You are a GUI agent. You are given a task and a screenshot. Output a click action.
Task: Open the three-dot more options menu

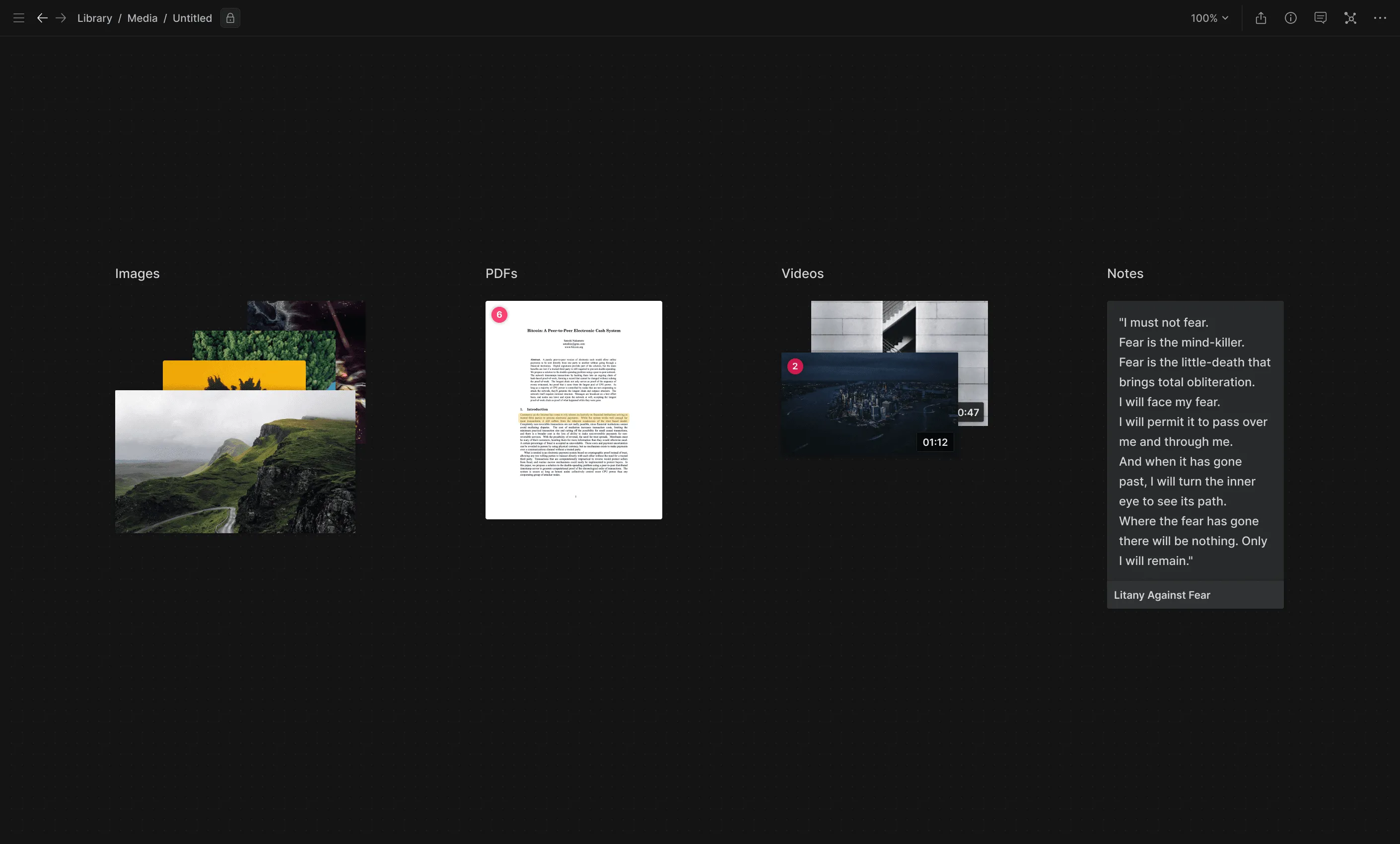(1380, 18)
